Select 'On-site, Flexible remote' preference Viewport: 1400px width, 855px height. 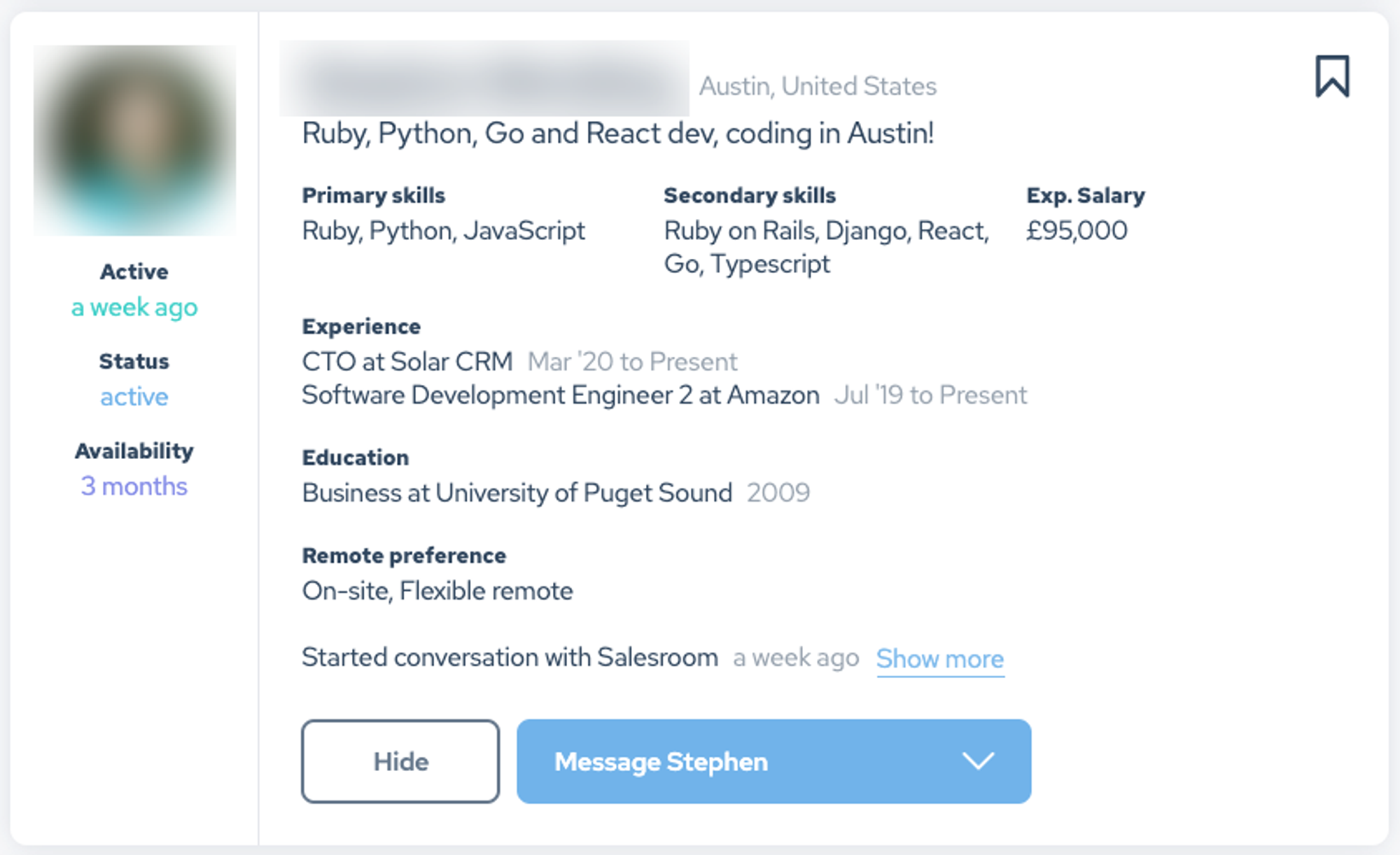click(437, 591)
